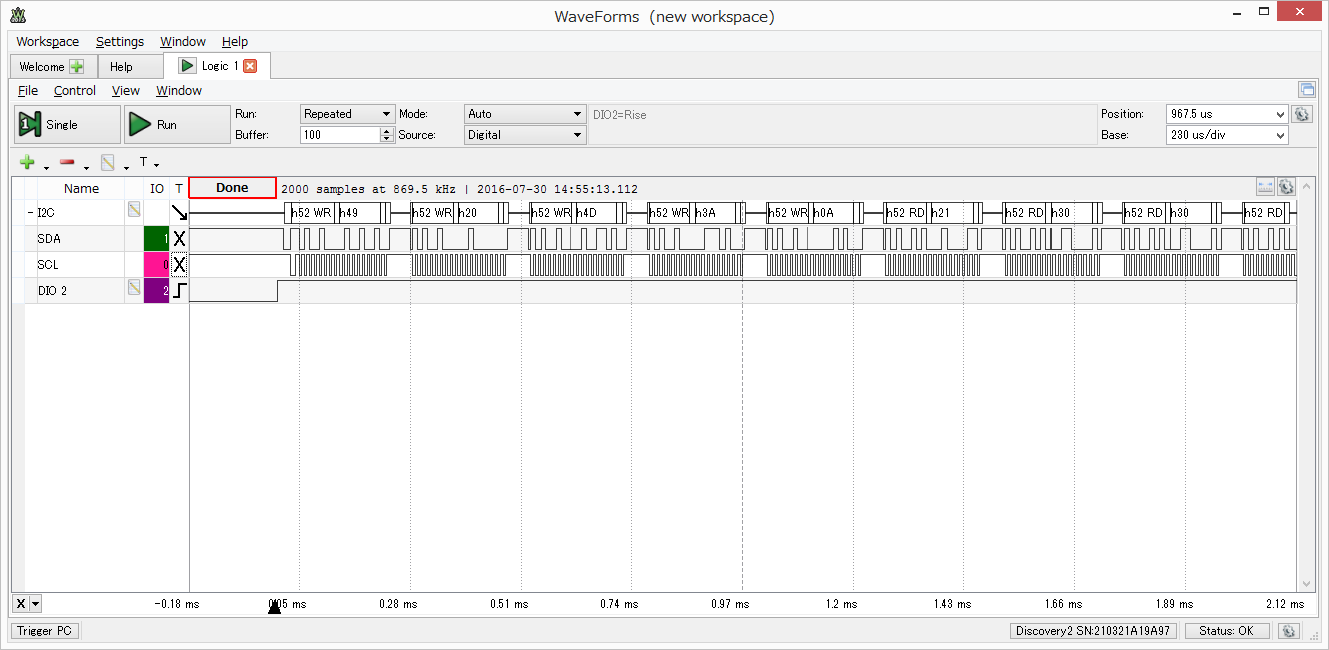
Task: Open the Workspace menu
Action: tap(47, 42)
